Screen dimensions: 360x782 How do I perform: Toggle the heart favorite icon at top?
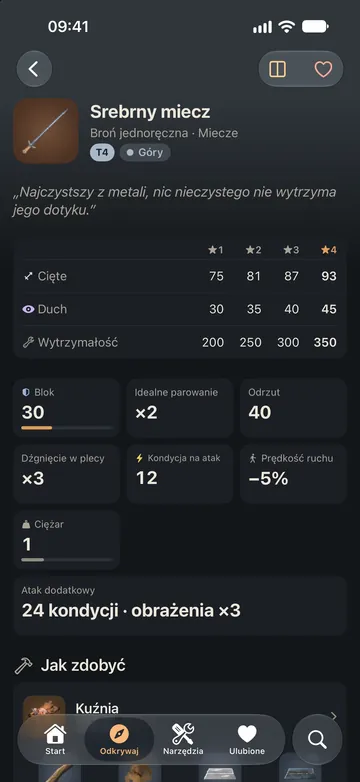click(x=323, y=69)
